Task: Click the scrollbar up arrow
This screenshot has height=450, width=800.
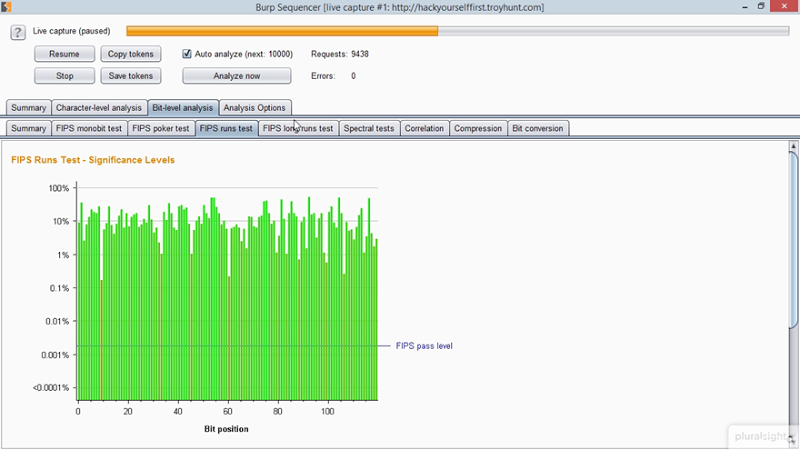Action: pyautogui.click(x=793, y=146)
